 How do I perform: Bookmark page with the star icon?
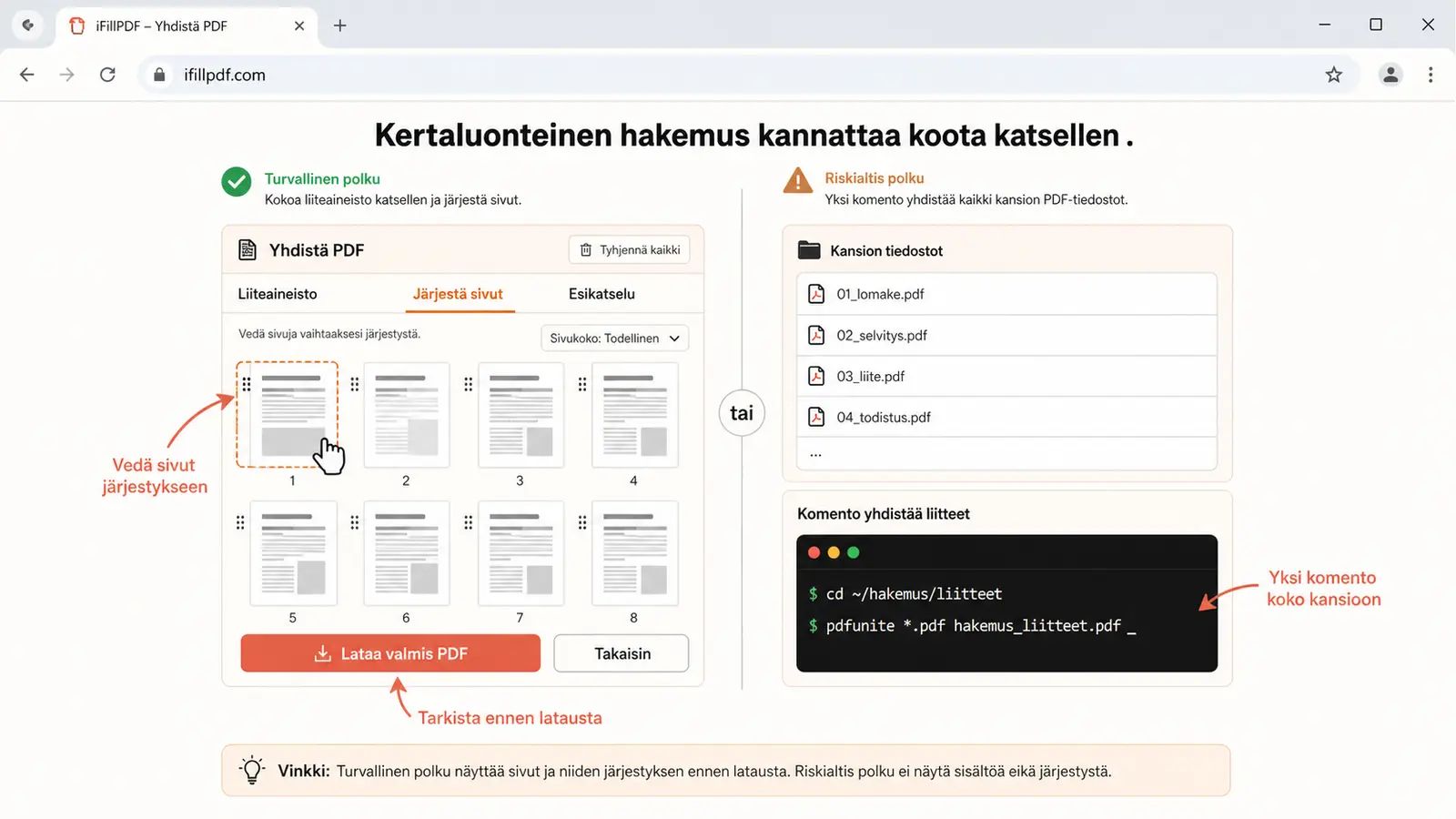1333,75
